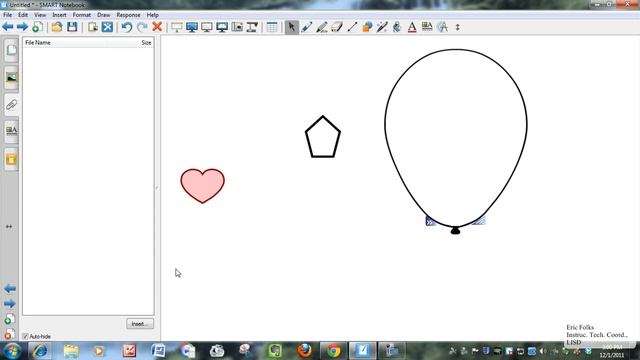The width and height of the screenshot is (640, 360).
Task: Click the document camera icon
Action: [x=252, y=27]
